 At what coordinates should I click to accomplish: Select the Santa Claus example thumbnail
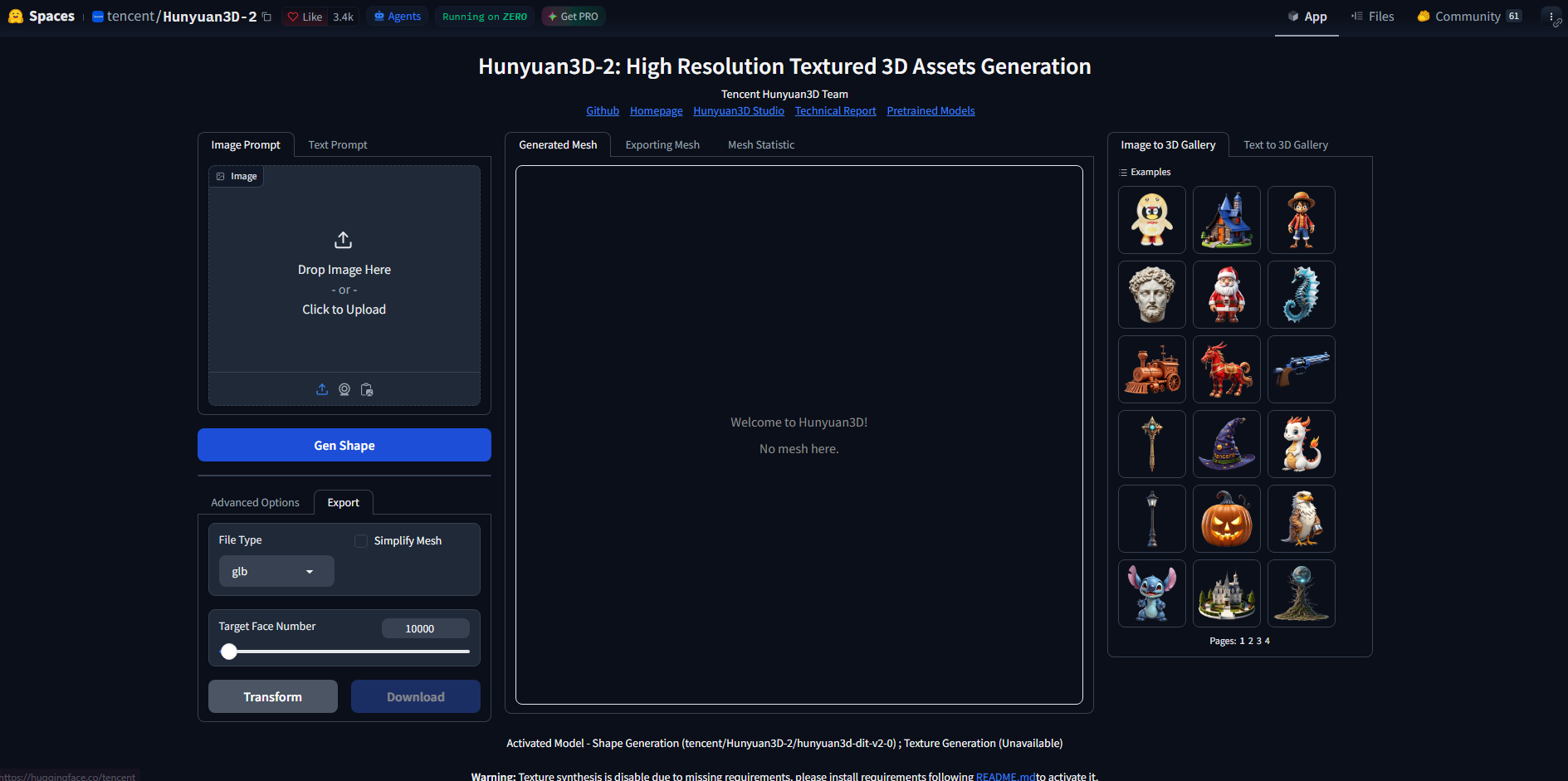1227,295
